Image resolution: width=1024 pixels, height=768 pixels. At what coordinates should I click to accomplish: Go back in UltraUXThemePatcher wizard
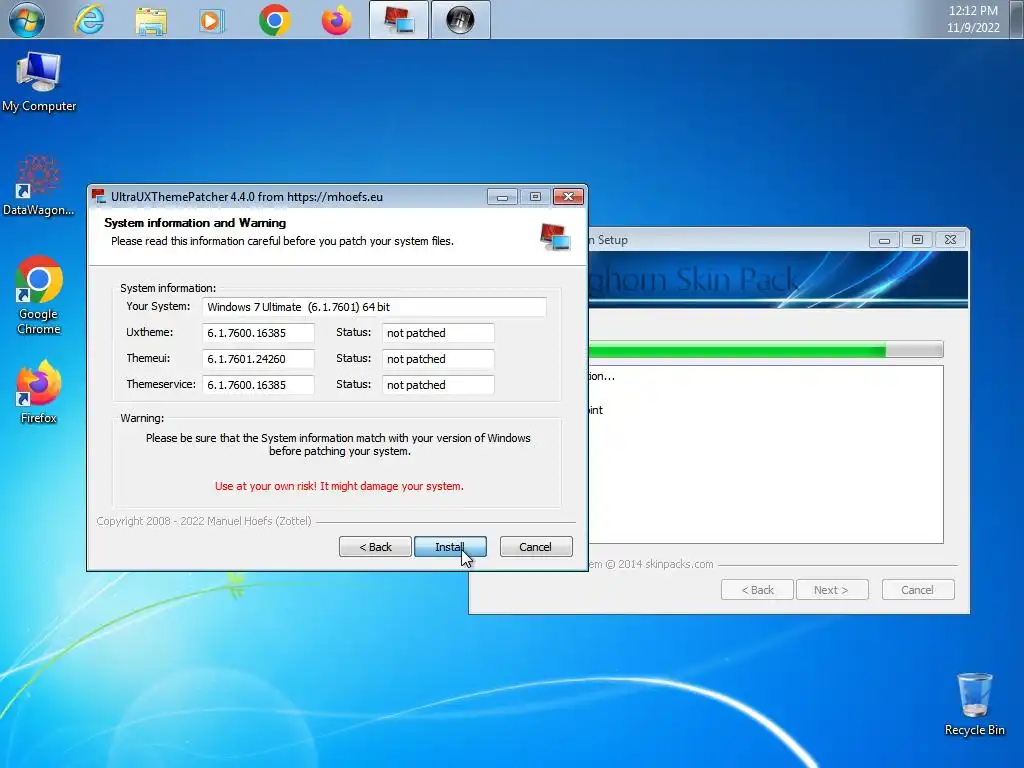pyautogui.click(x=376, y=547)
